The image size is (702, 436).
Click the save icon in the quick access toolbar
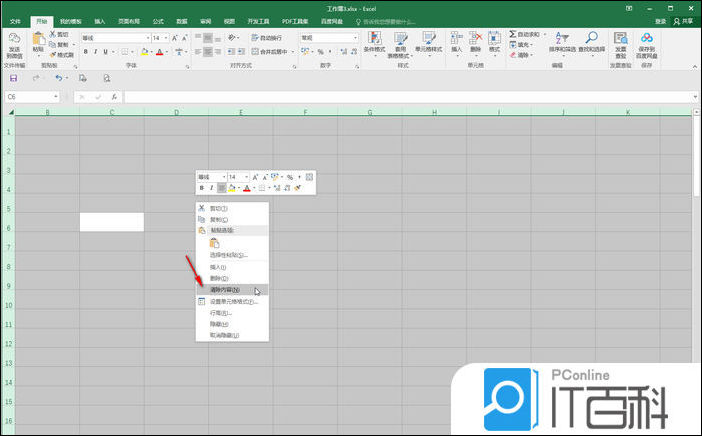pos(13,78)
